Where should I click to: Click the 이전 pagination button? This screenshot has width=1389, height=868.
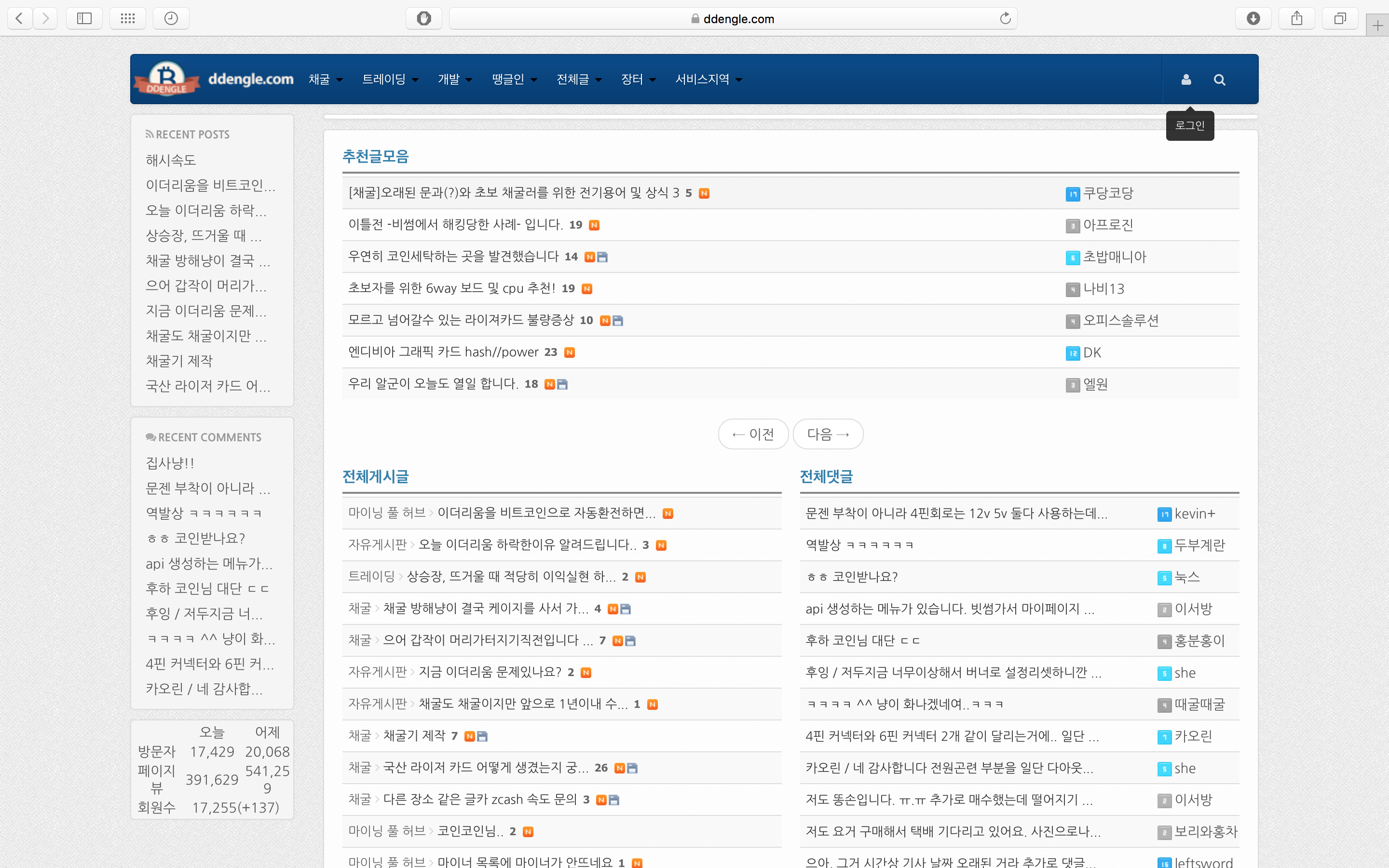pyautogui.click(x=753, y=434)
